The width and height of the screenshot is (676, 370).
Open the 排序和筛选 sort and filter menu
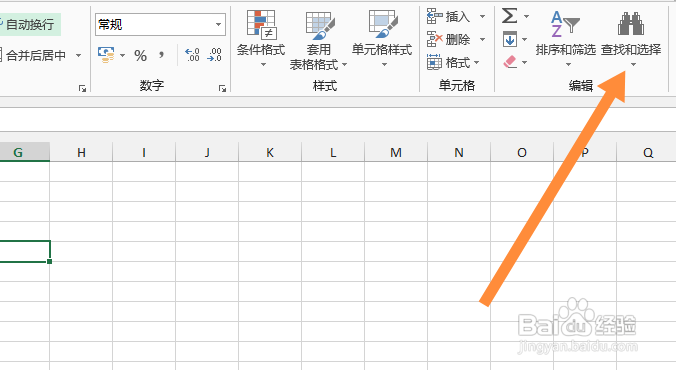[x=566, y=40]
